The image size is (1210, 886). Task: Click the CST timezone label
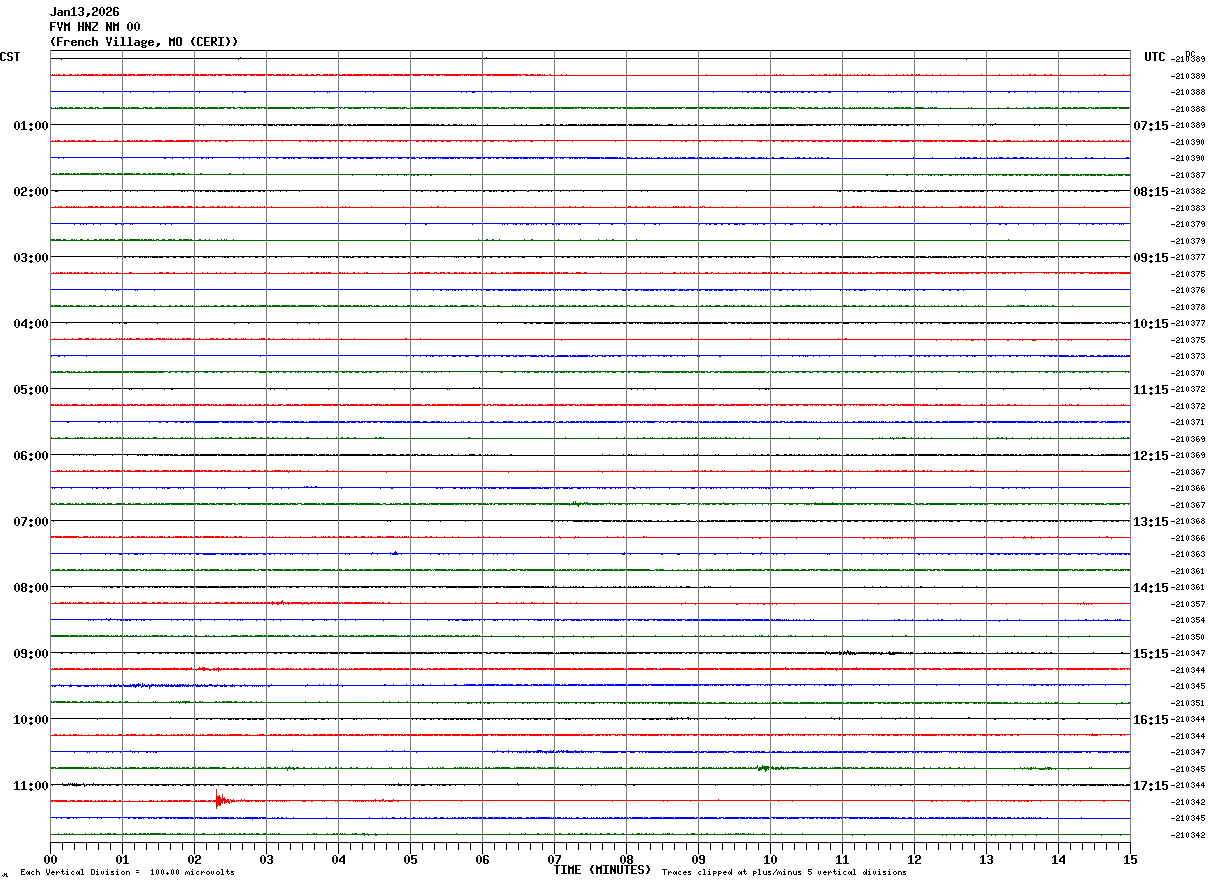pyautogui.click(x=10, y=57)
